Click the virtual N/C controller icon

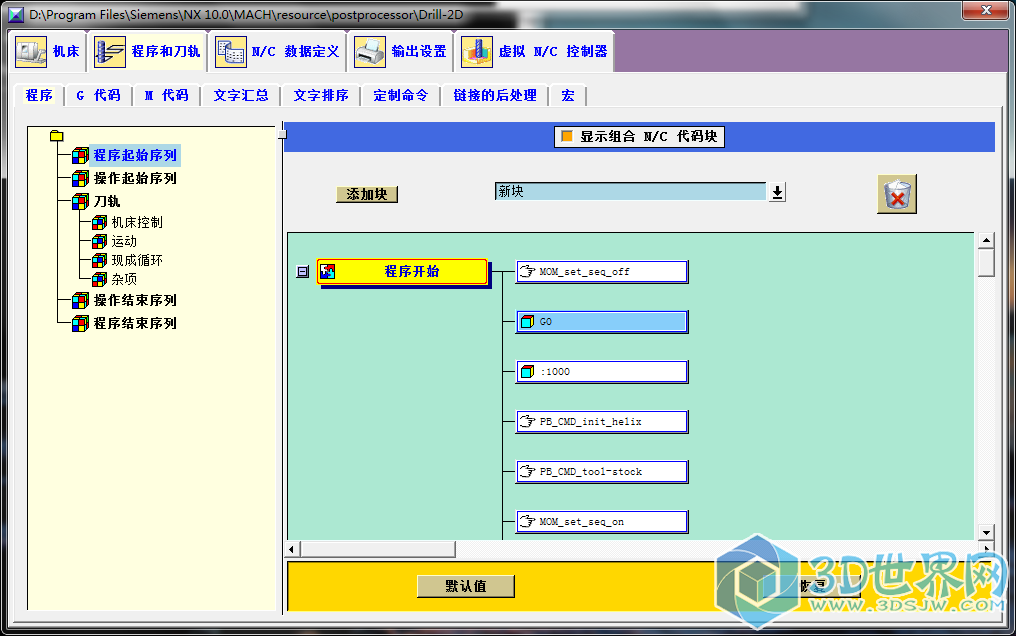click(476, 52)
